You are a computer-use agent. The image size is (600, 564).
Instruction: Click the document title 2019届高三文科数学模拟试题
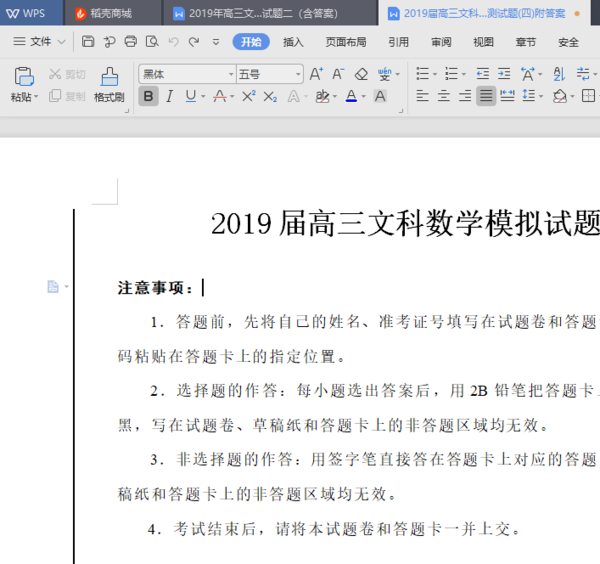(405, 223)
